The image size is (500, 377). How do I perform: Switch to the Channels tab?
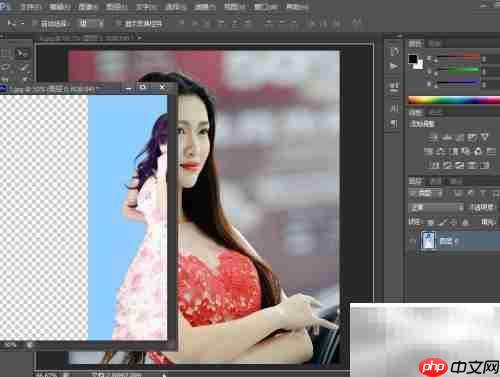[x=436, y=181]
